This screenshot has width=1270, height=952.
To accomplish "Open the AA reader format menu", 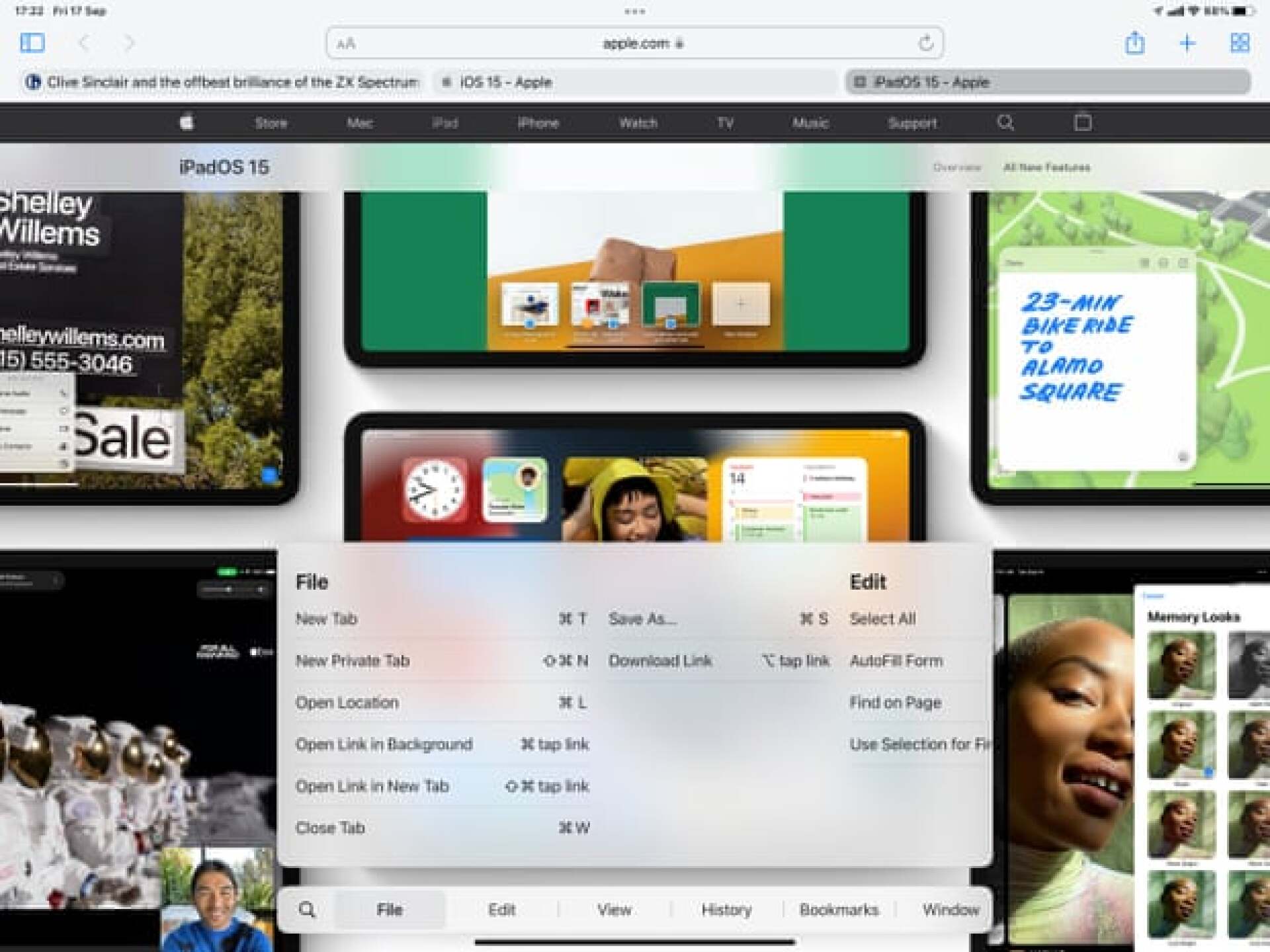I will point(346,44).
